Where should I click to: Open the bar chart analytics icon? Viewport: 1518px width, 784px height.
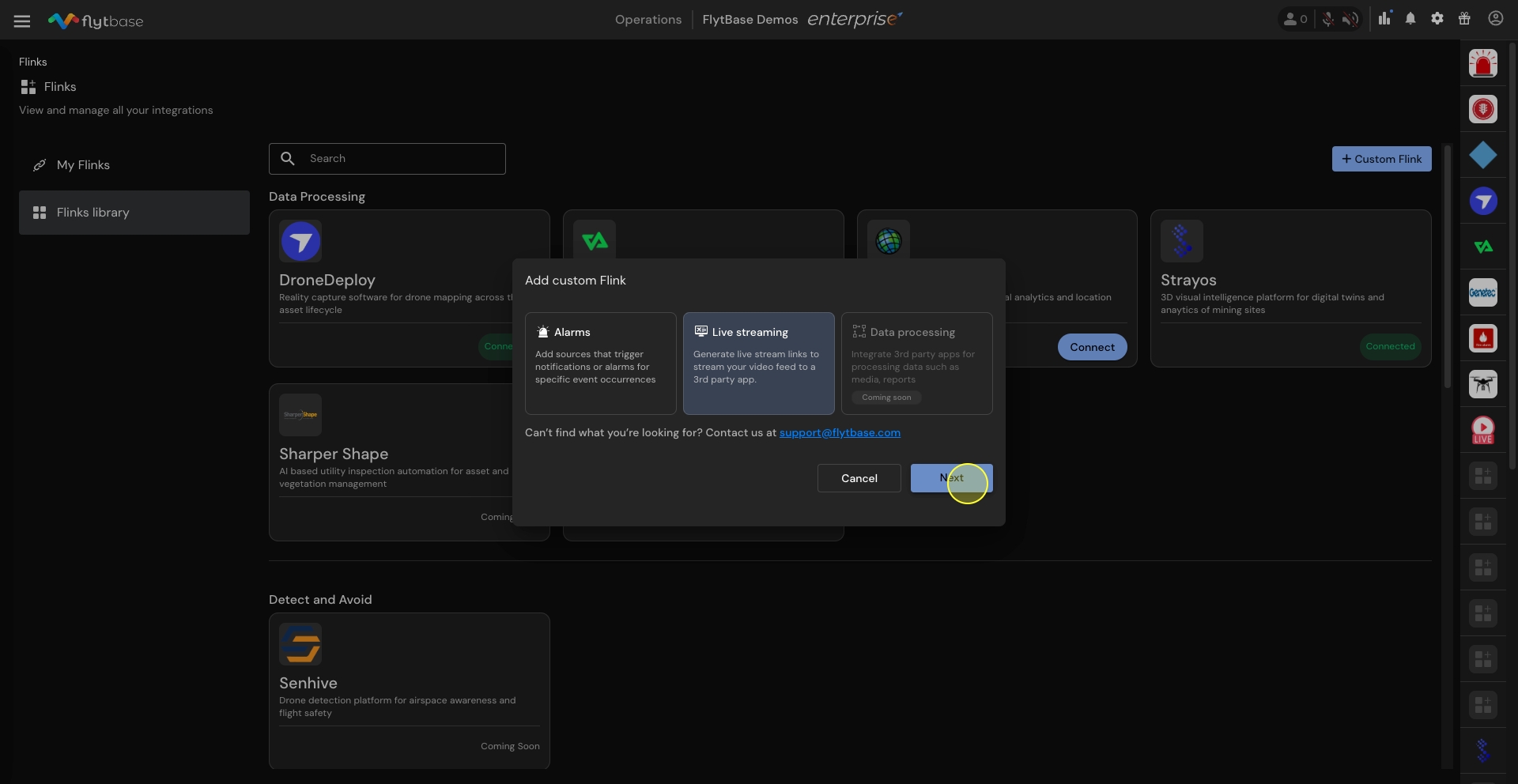tap(1384, 19)
